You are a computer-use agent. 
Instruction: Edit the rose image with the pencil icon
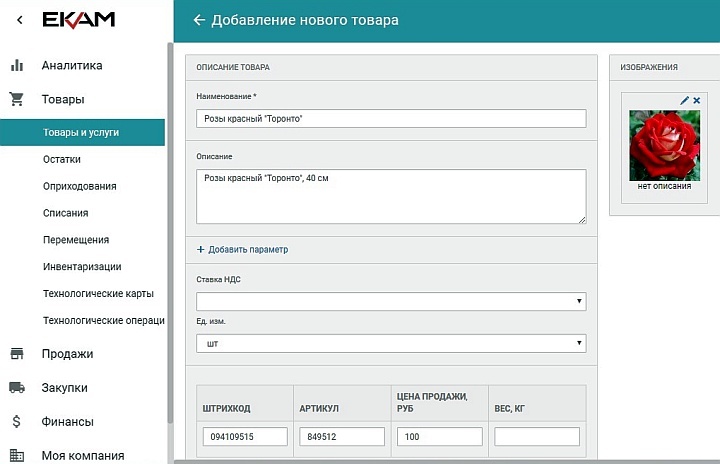(x=685, y=101)
